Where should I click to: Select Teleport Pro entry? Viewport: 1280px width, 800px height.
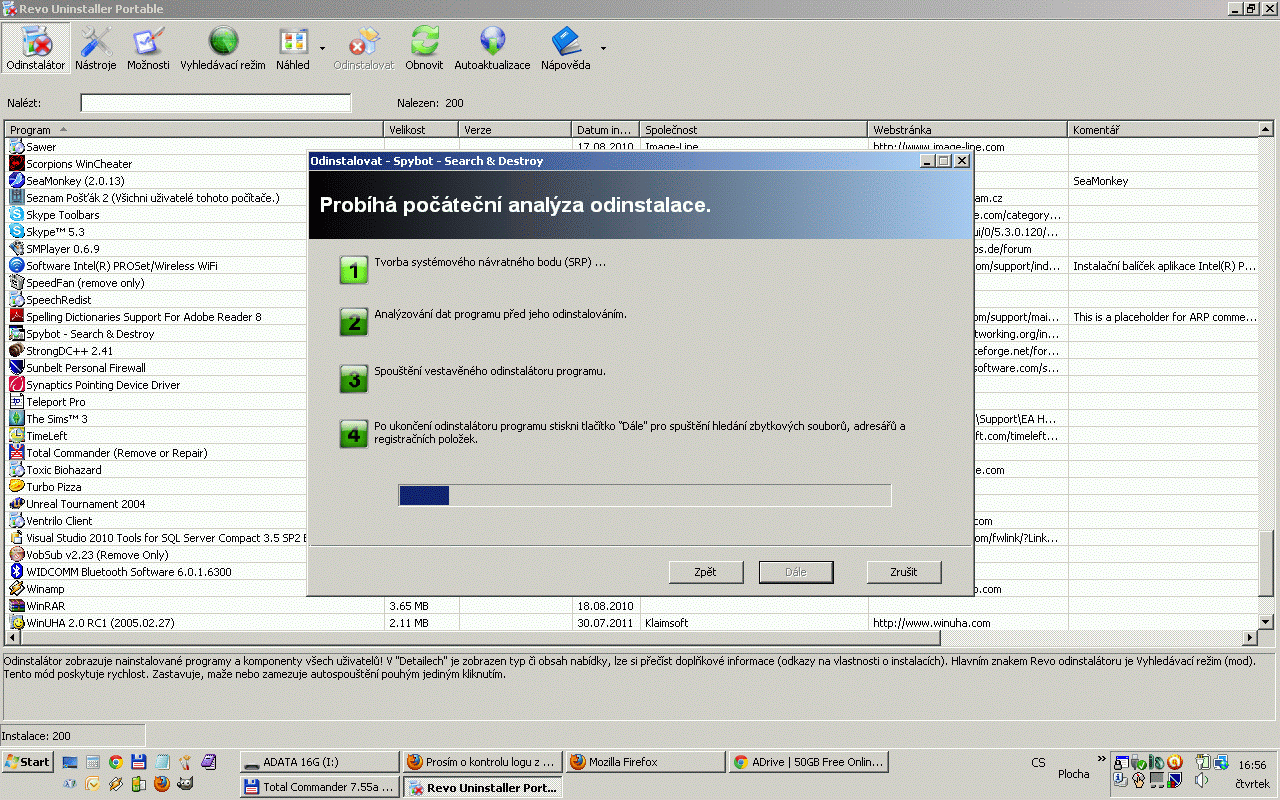coord(56,402)
